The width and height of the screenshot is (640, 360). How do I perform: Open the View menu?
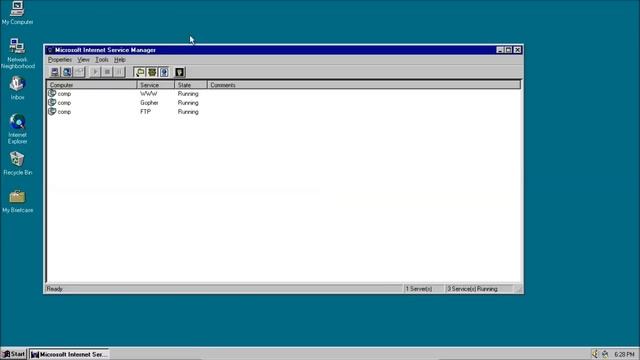83,60
